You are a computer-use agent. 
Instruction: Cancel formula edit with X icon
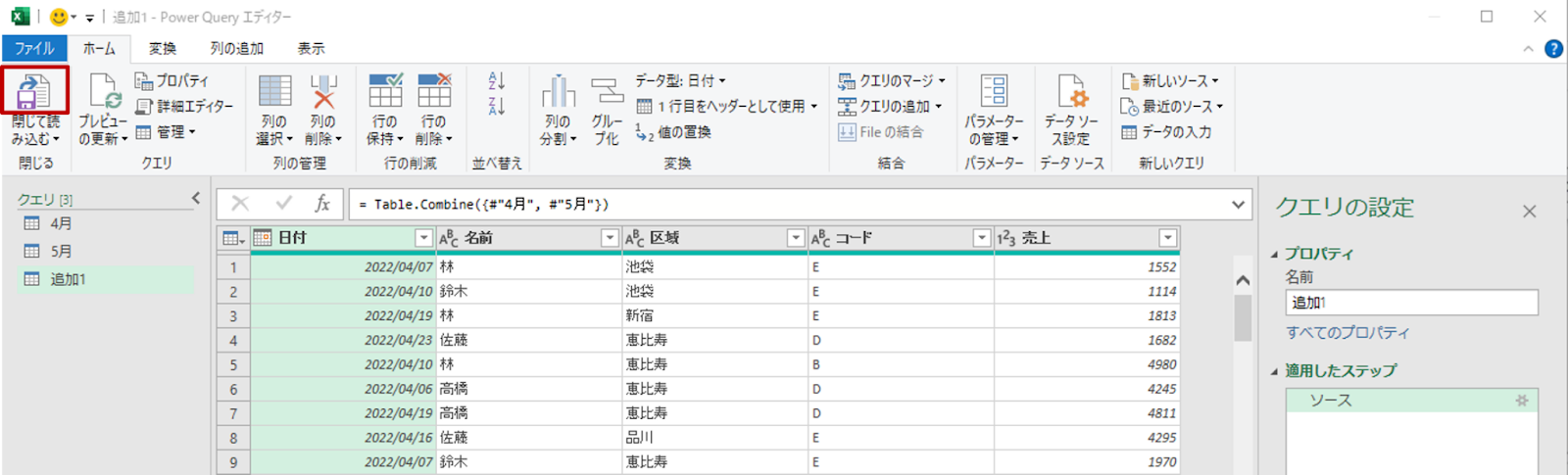tap(240, 204)
